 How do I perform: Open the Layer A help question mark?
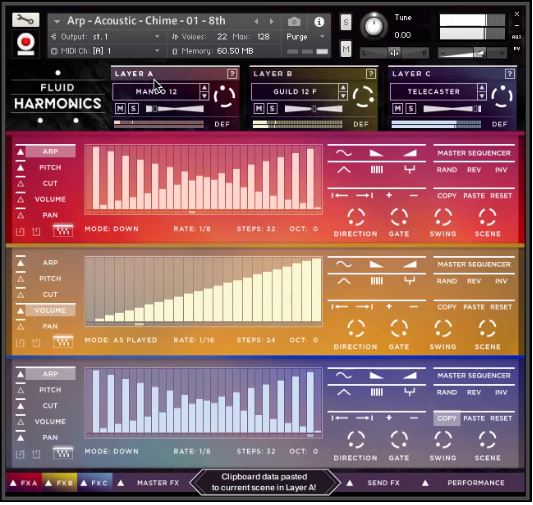click(232, 73)
